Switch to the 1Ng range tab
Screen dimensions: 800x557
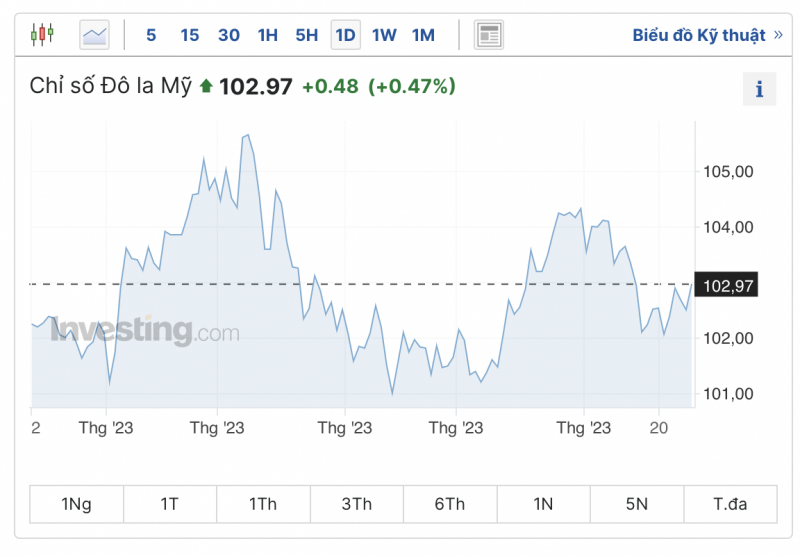[76, 504]
